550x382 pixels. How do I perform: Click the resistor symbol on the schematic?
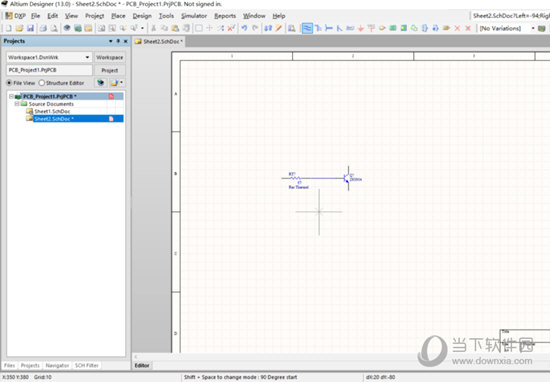pyautogui.click(x=295, y=178)
